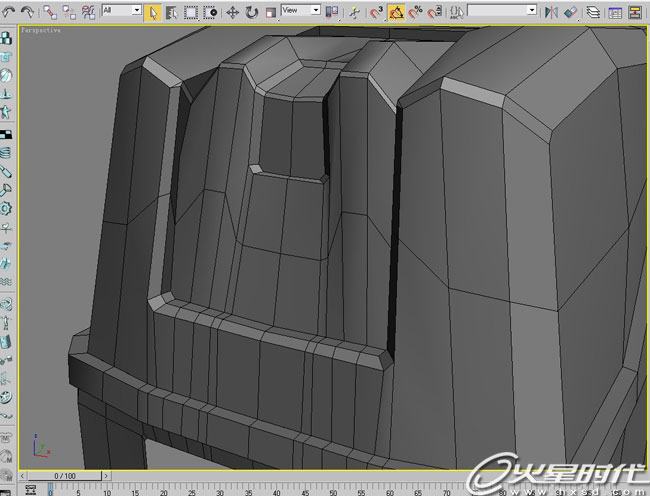Viewport: 650px width, 496px height.
Task: Step time slider back with left arrow
Action: coord(23,476)
